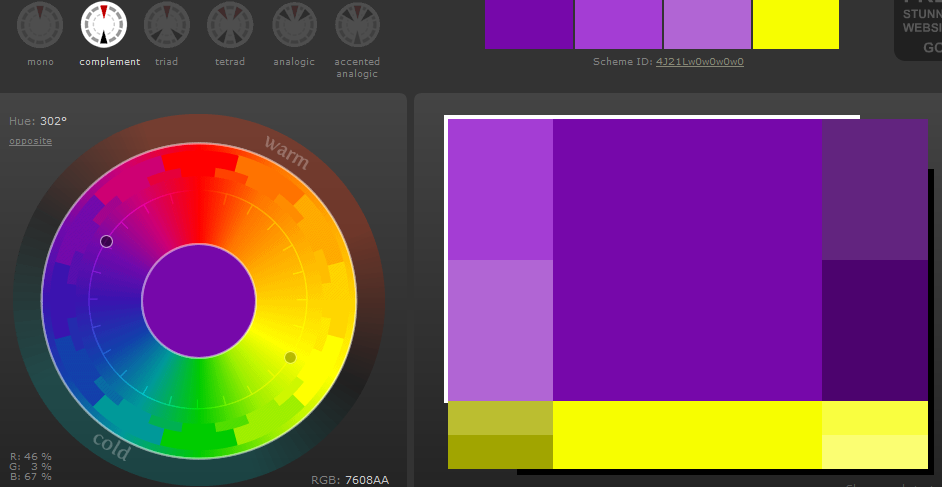Click the large purple preview block
Viewport: 942px width, 487px height.
pyautogui.click(x=686, y=259)
